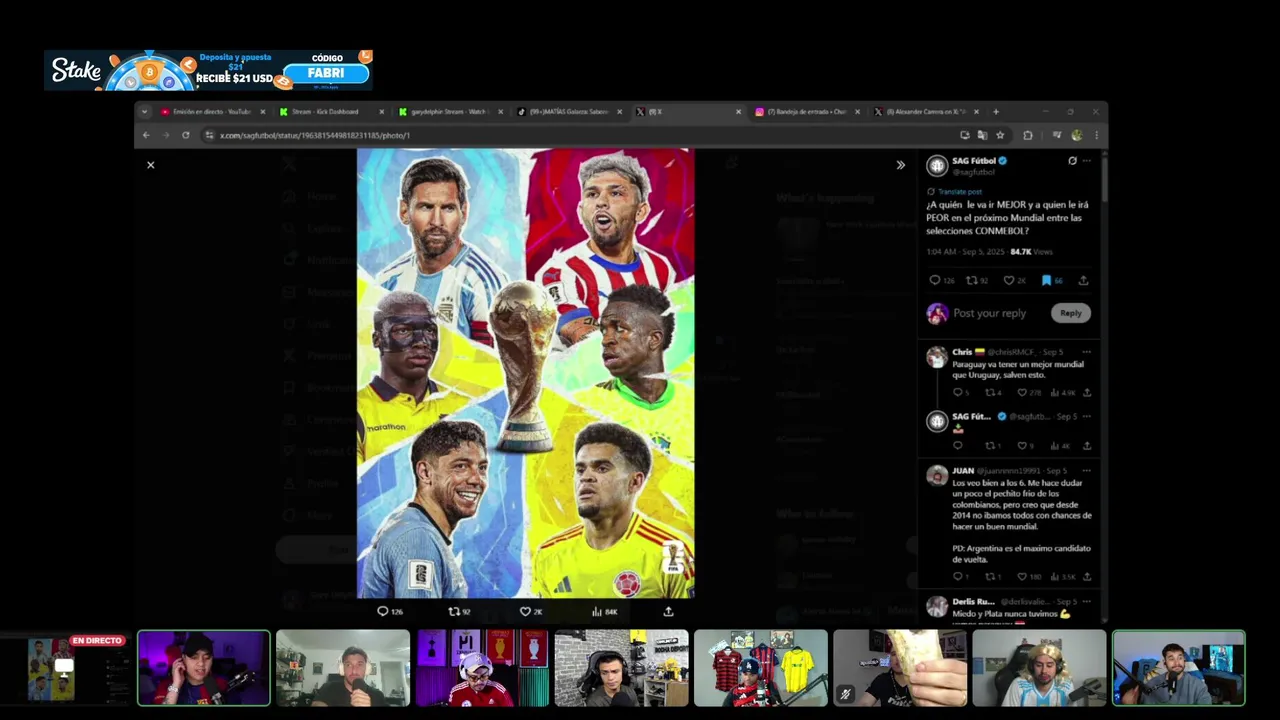Collapse the side panel with double-chevron icon

(x=900, y=165)
